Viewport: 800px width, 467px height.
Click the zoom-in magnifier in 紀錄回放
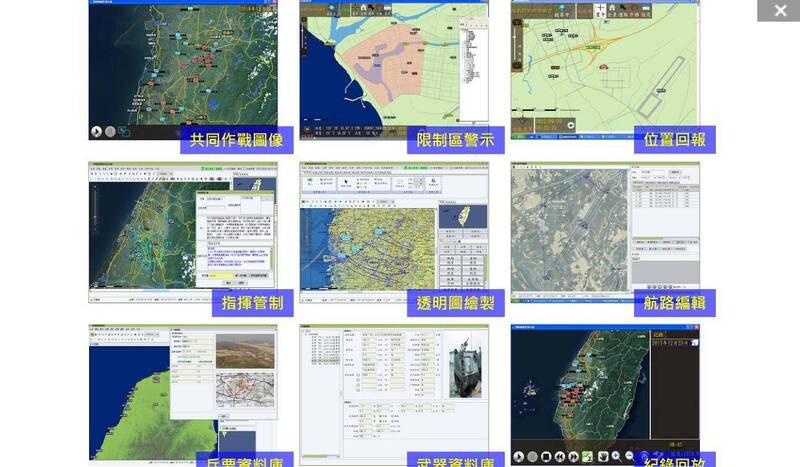(616, 456)
